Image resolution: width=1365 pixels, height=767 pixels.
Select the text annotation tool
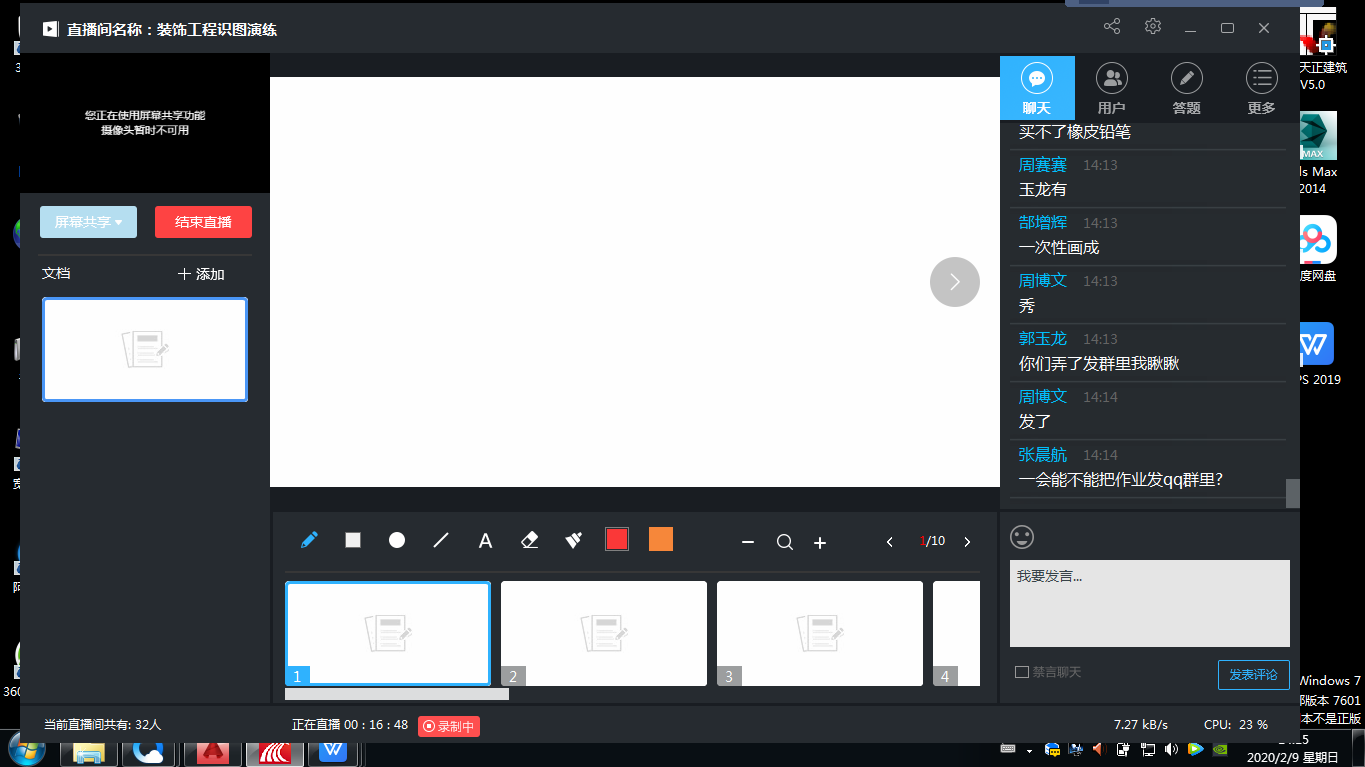coord(485,541)
